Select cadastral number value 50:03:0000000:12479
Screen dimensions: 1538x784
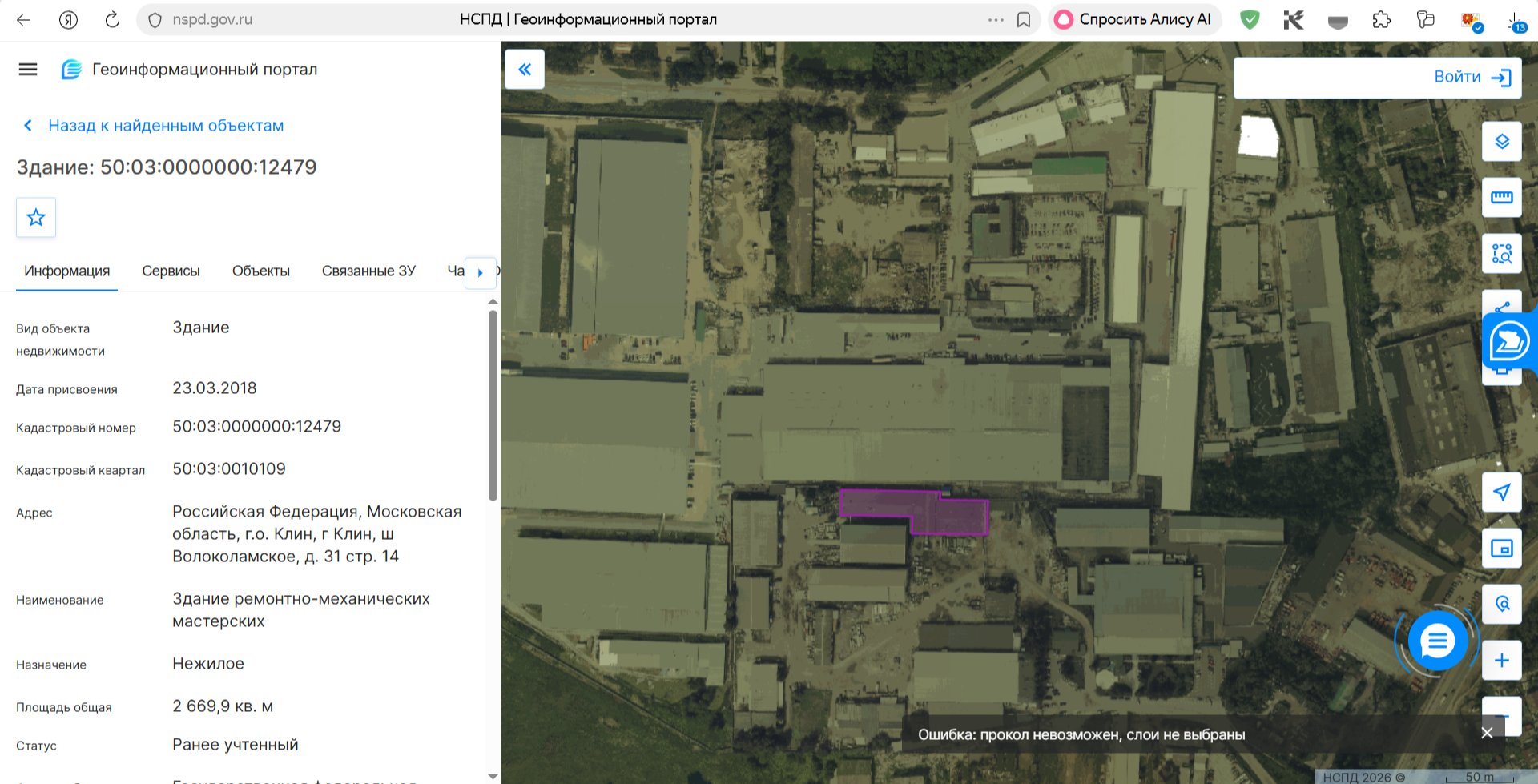[x=257, y=427]
